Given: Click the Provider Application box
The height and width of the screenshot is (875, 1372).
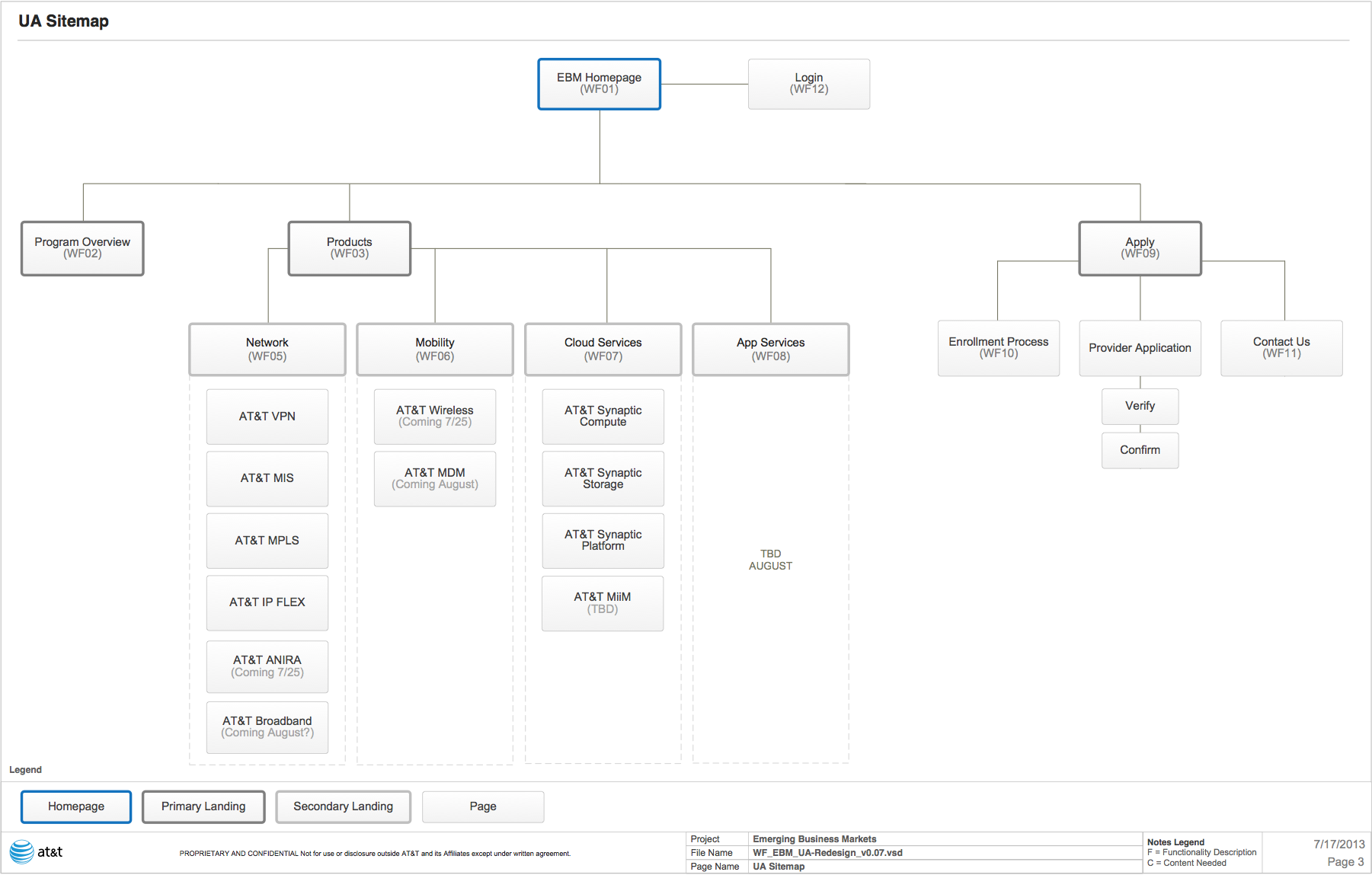Looking at the screenshot, I should pos(1140,348).
